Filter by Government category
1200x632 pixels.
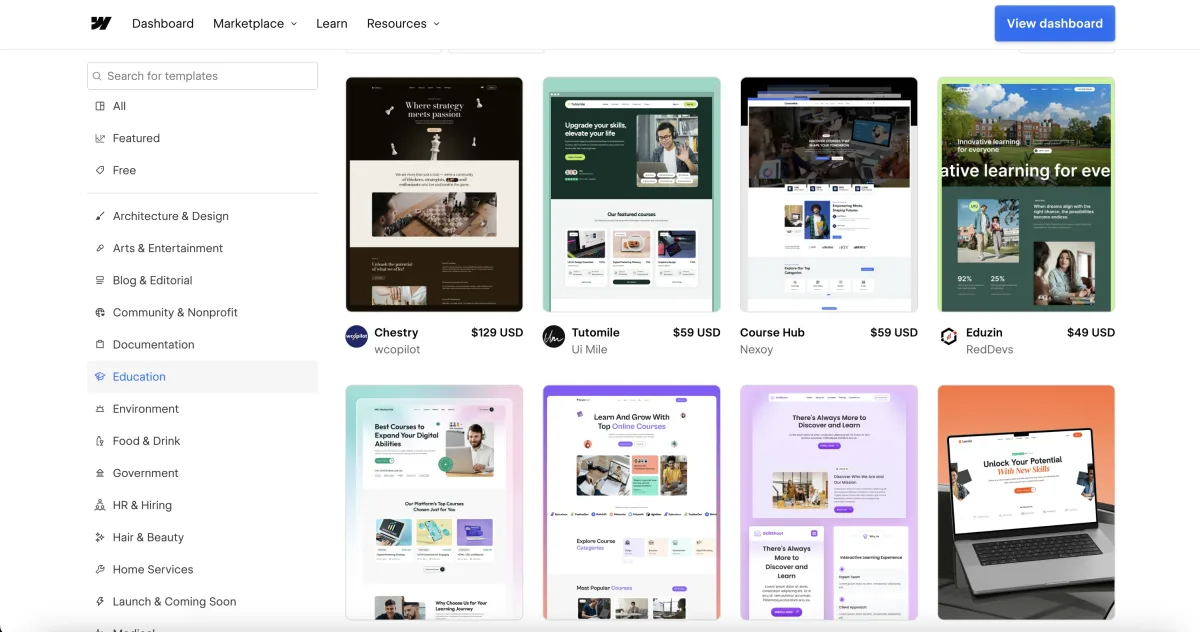coord(145,473)
